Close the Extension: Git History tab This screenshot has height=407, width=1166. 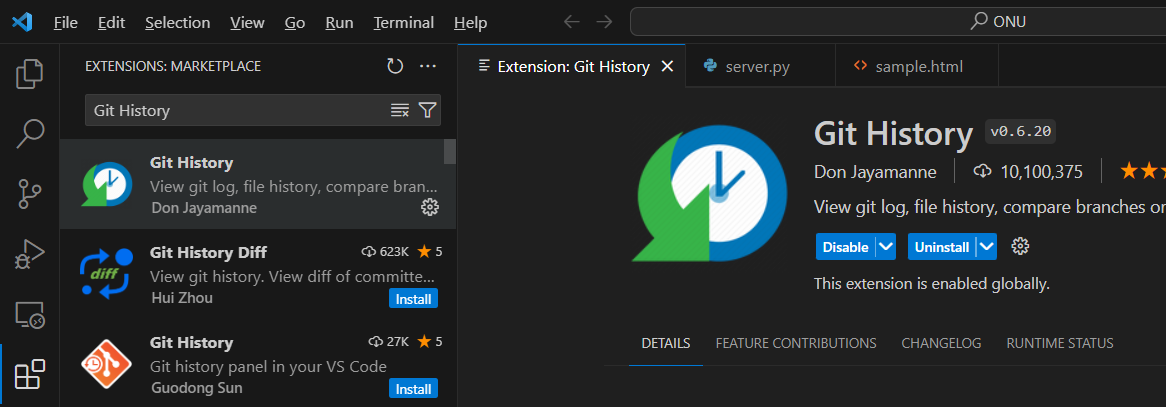(x=667, y=66)
